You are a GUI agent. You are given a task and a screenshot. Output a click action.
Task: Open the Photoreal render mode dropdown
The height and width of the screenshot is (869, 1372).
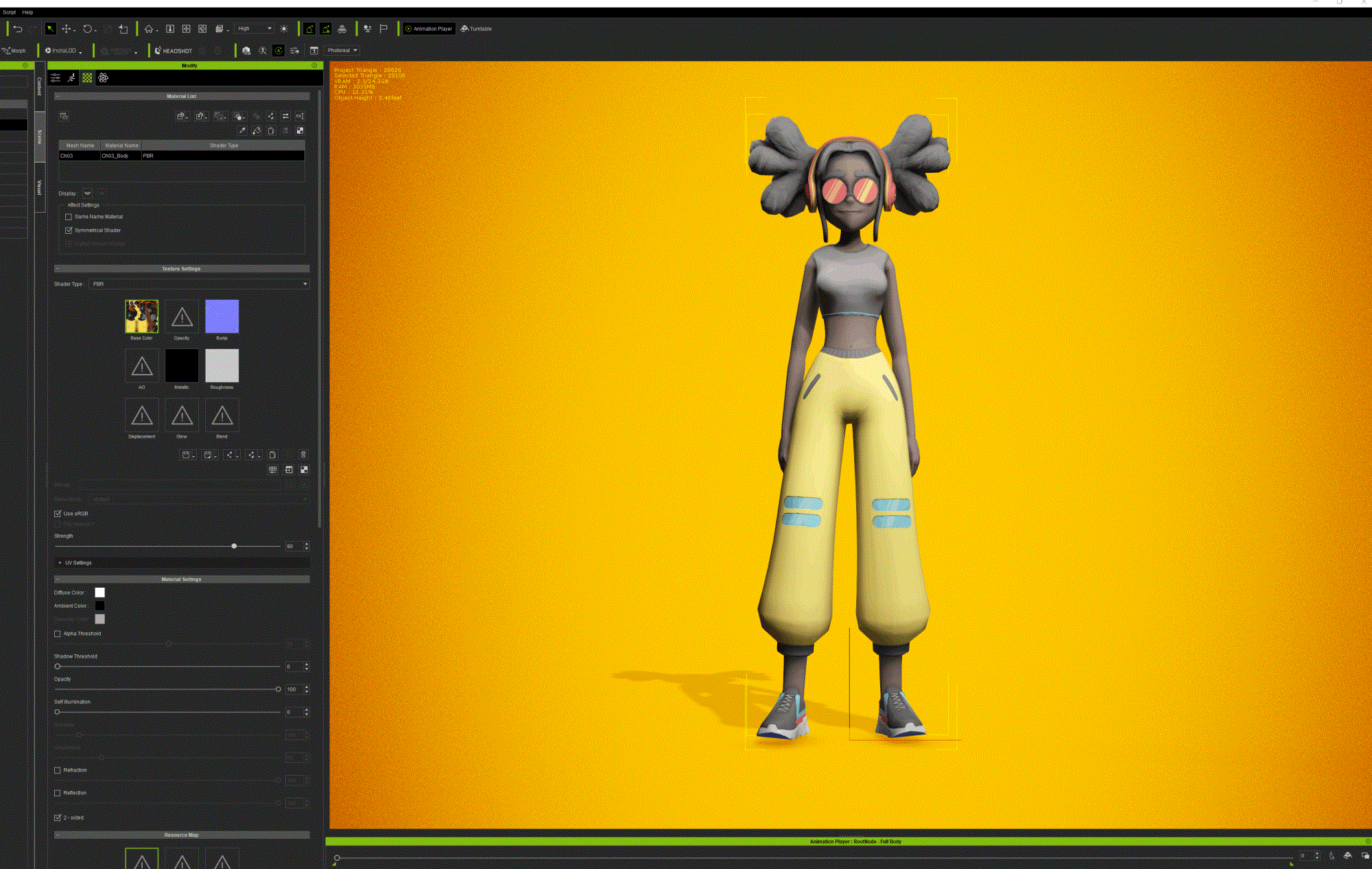pos(342,51)
